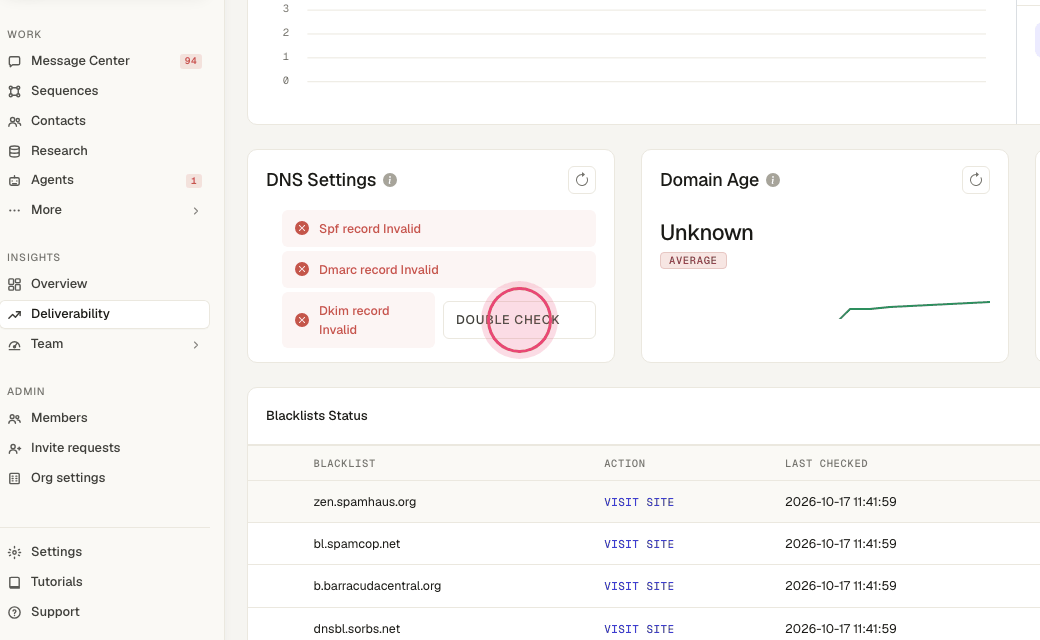Expand the More menu chevron
This screenshot has width=1040, height=640.
[x=196, y=211]
